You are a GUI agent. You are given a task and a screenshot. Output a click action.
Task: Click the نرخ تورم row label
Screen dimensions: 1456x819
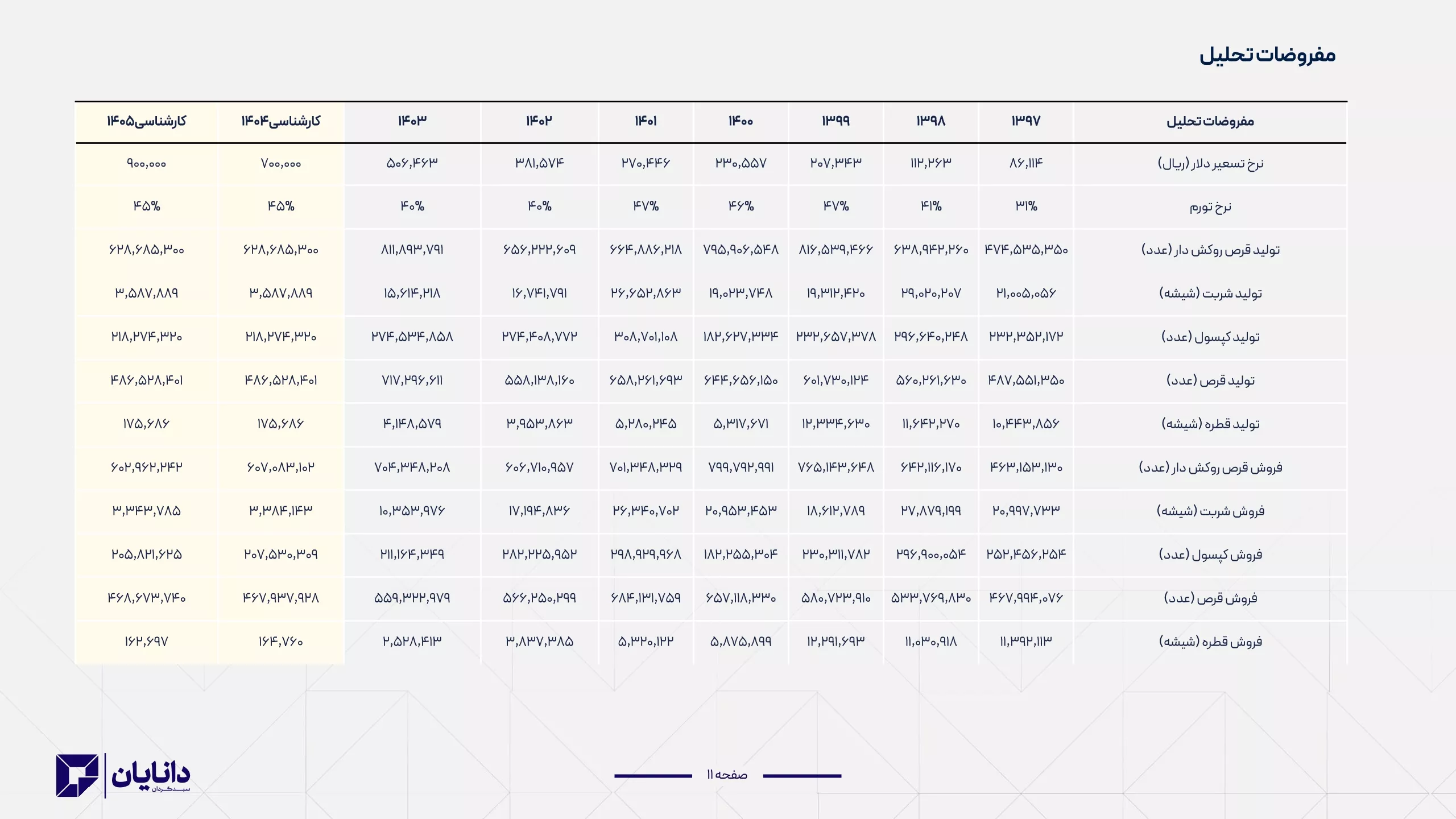tap(1210, 207)
